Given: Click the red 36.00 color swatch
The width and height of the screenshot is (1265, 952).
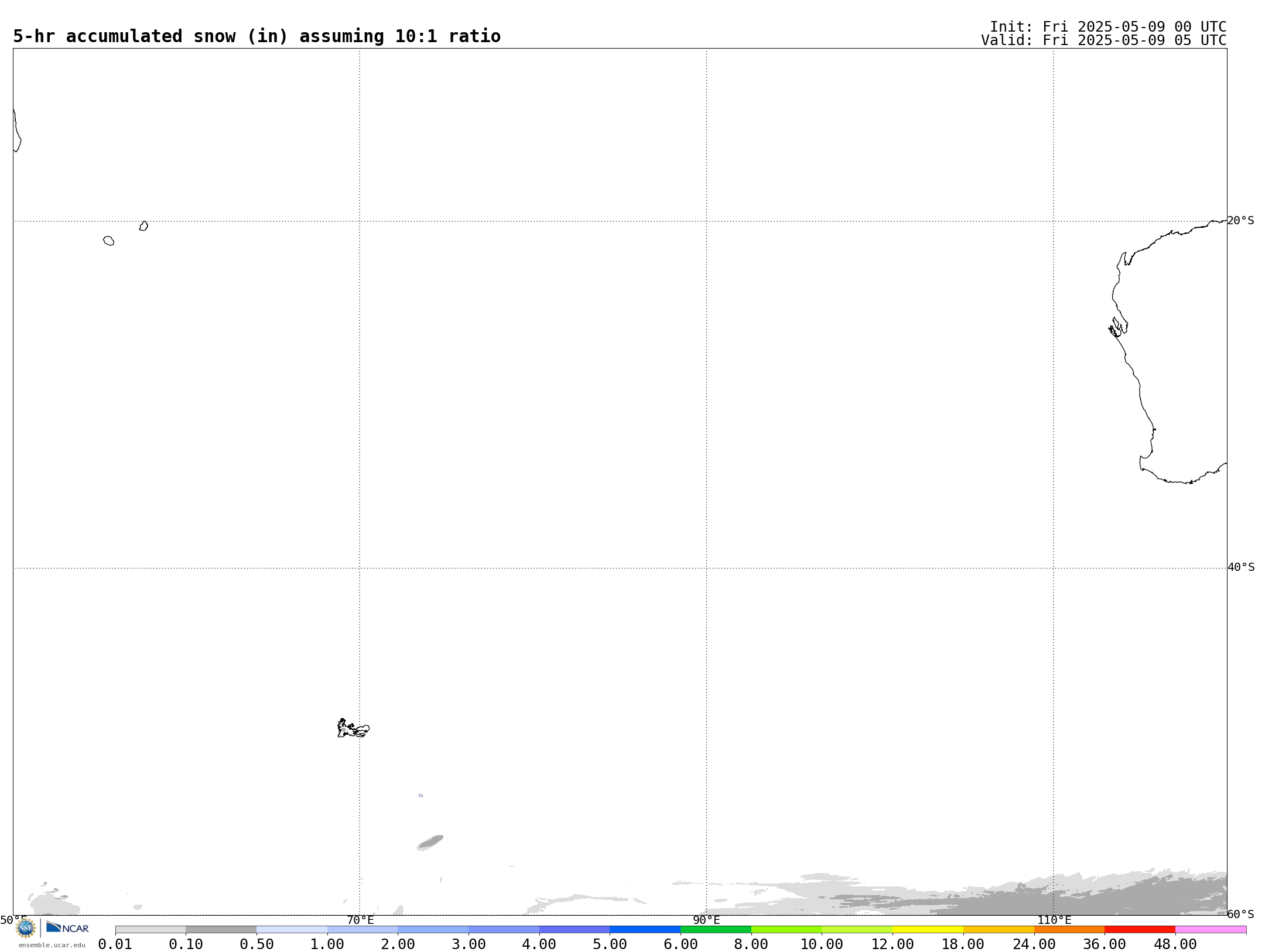Looking at the screenshot, I should coord(1140,930).
